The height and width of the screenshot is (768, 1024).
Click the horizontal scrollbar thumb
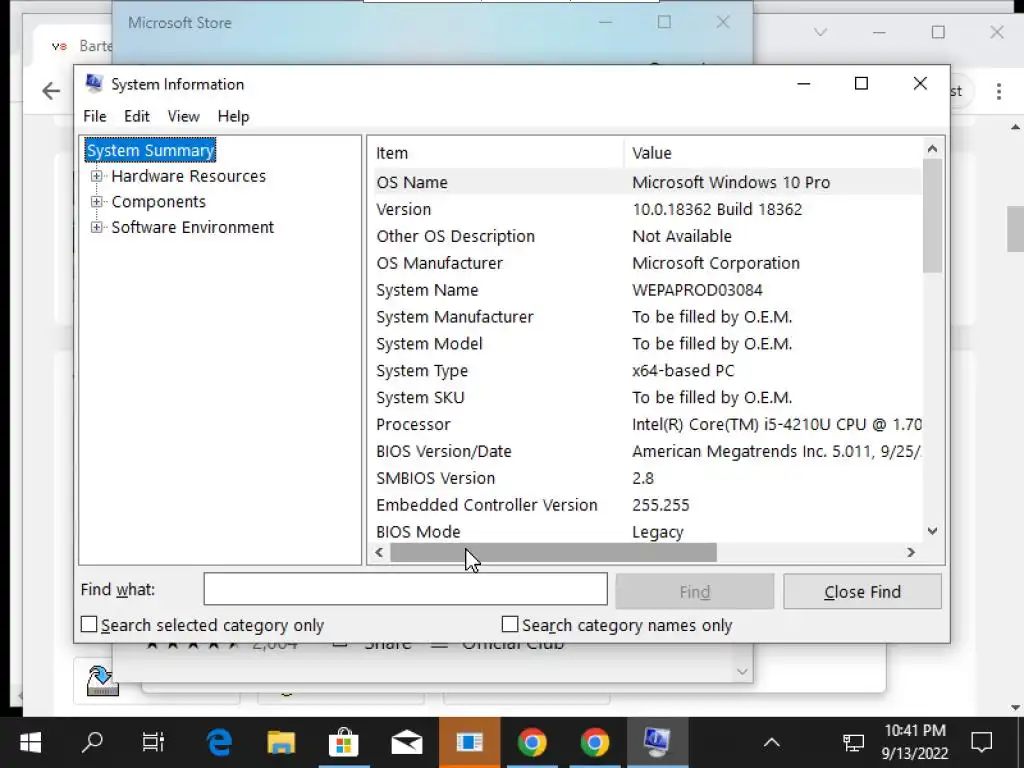[553, 552]
